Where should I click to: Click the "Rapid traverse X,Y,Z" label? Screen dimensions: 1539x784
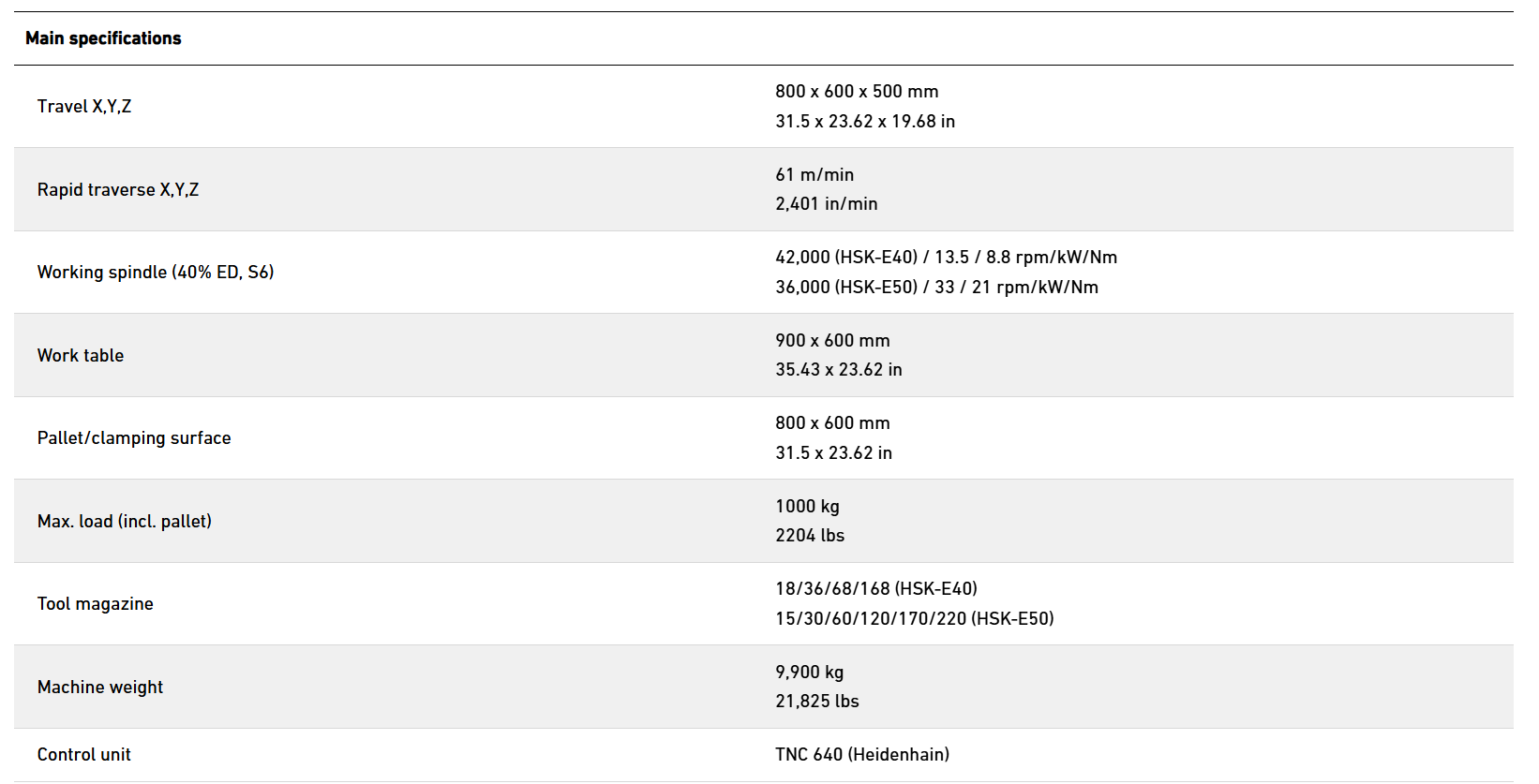(118, 190)
